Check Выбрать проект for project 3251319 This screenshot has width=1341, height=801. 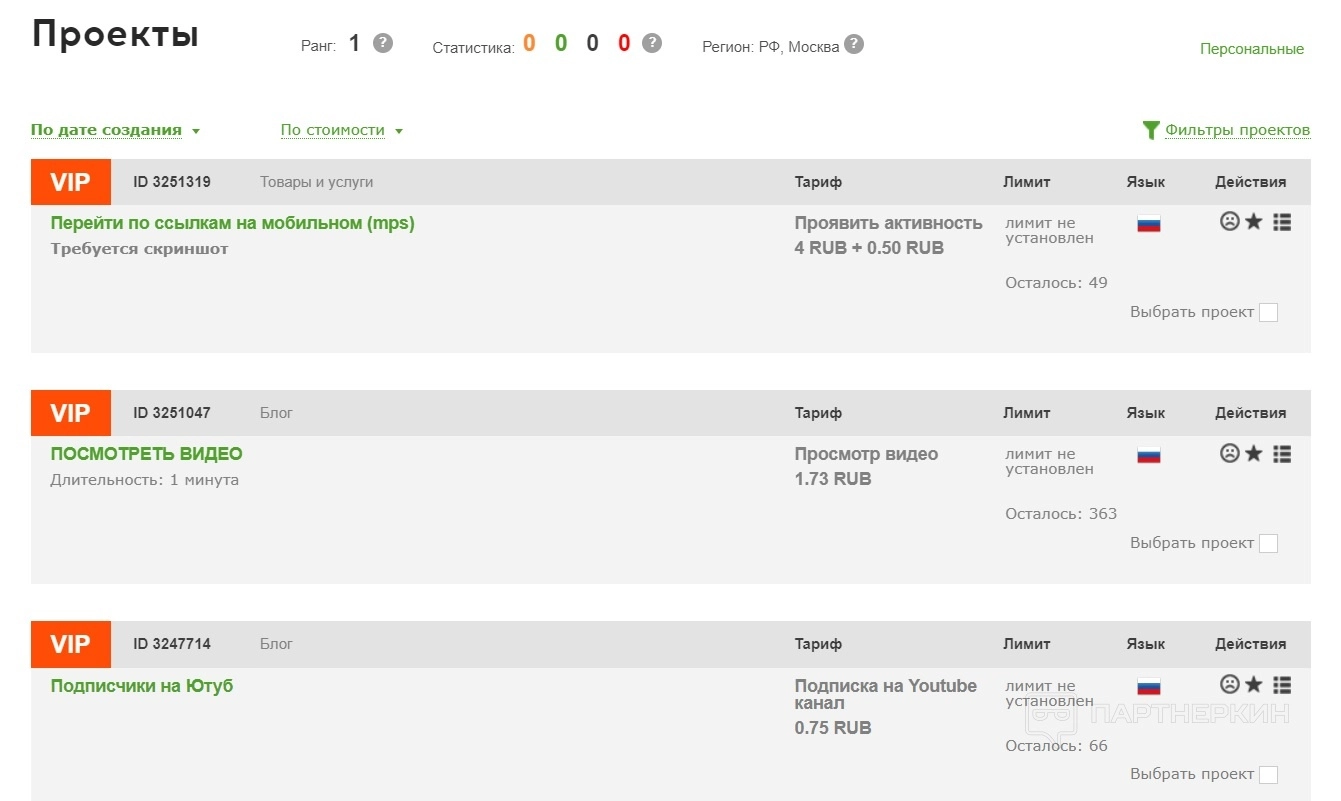click(1268, 312)
